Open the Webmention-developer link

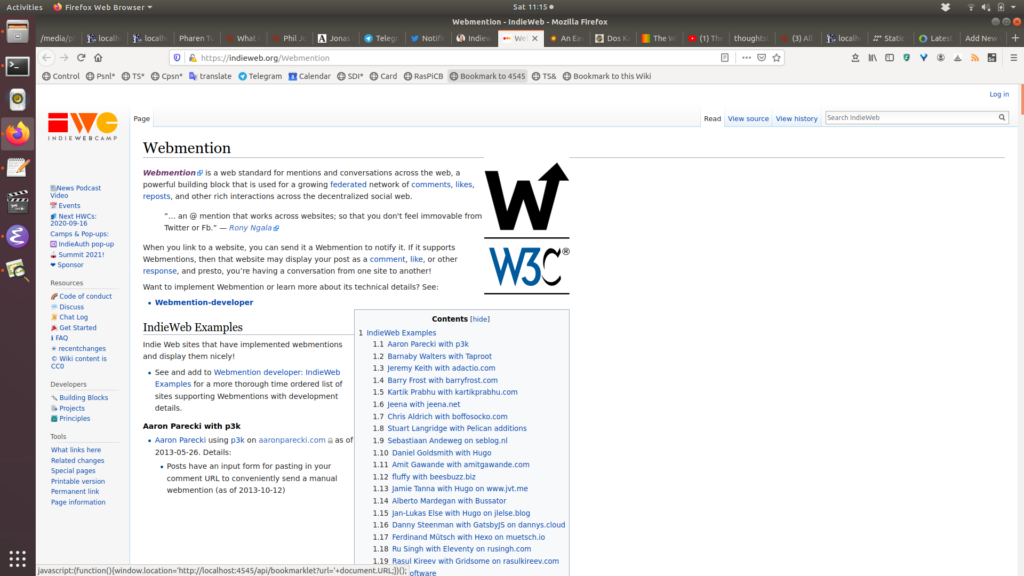click(x=204, y=302)
